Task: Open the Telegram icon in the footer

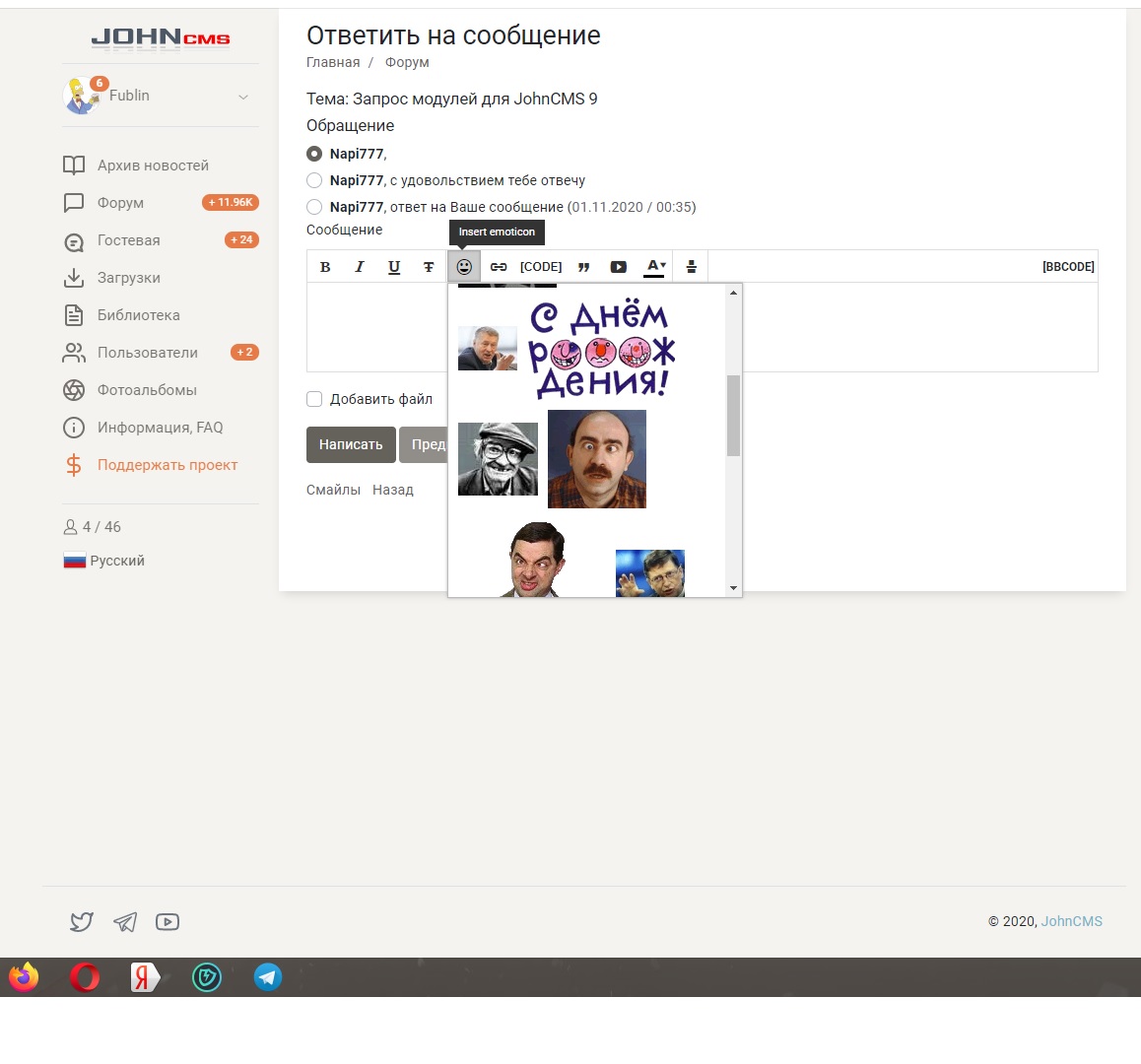Action: click(125, 922)
